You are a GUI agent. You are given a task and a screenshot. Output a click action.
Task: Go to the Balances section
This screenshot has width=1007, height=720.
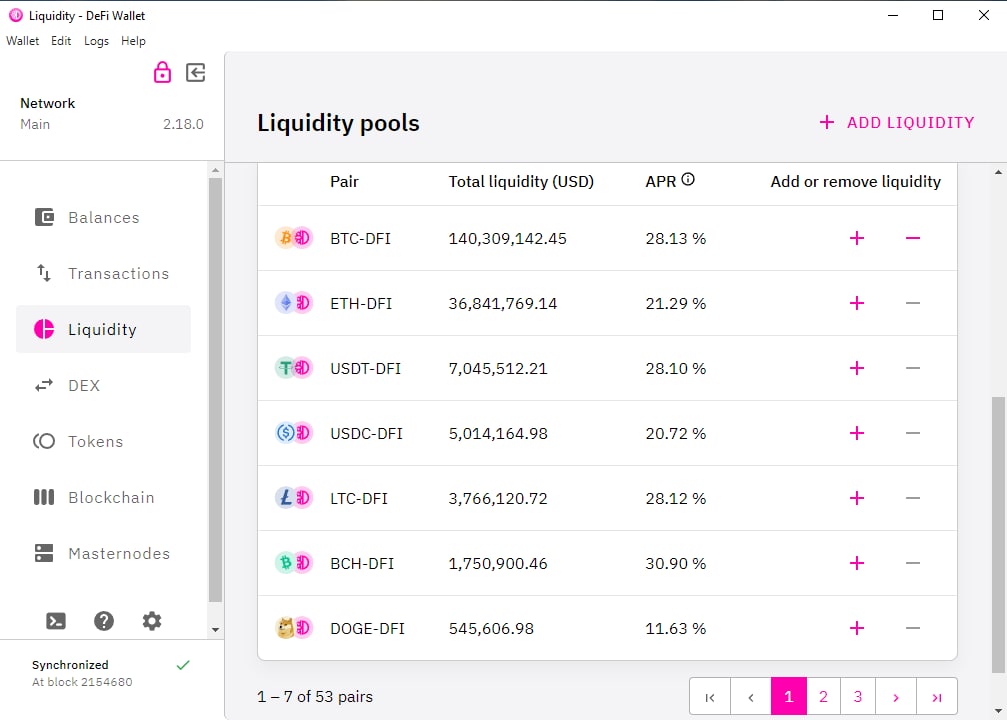103,218
